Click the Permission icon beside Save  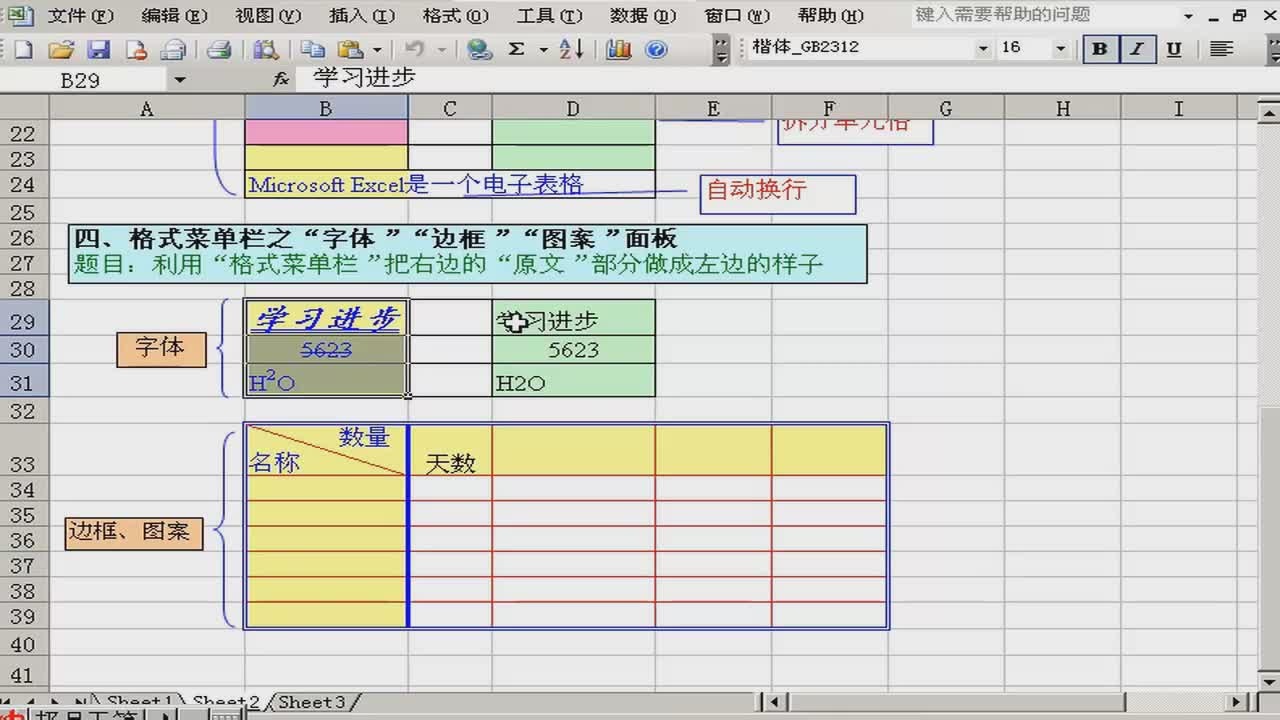click(x=136, y=49)
